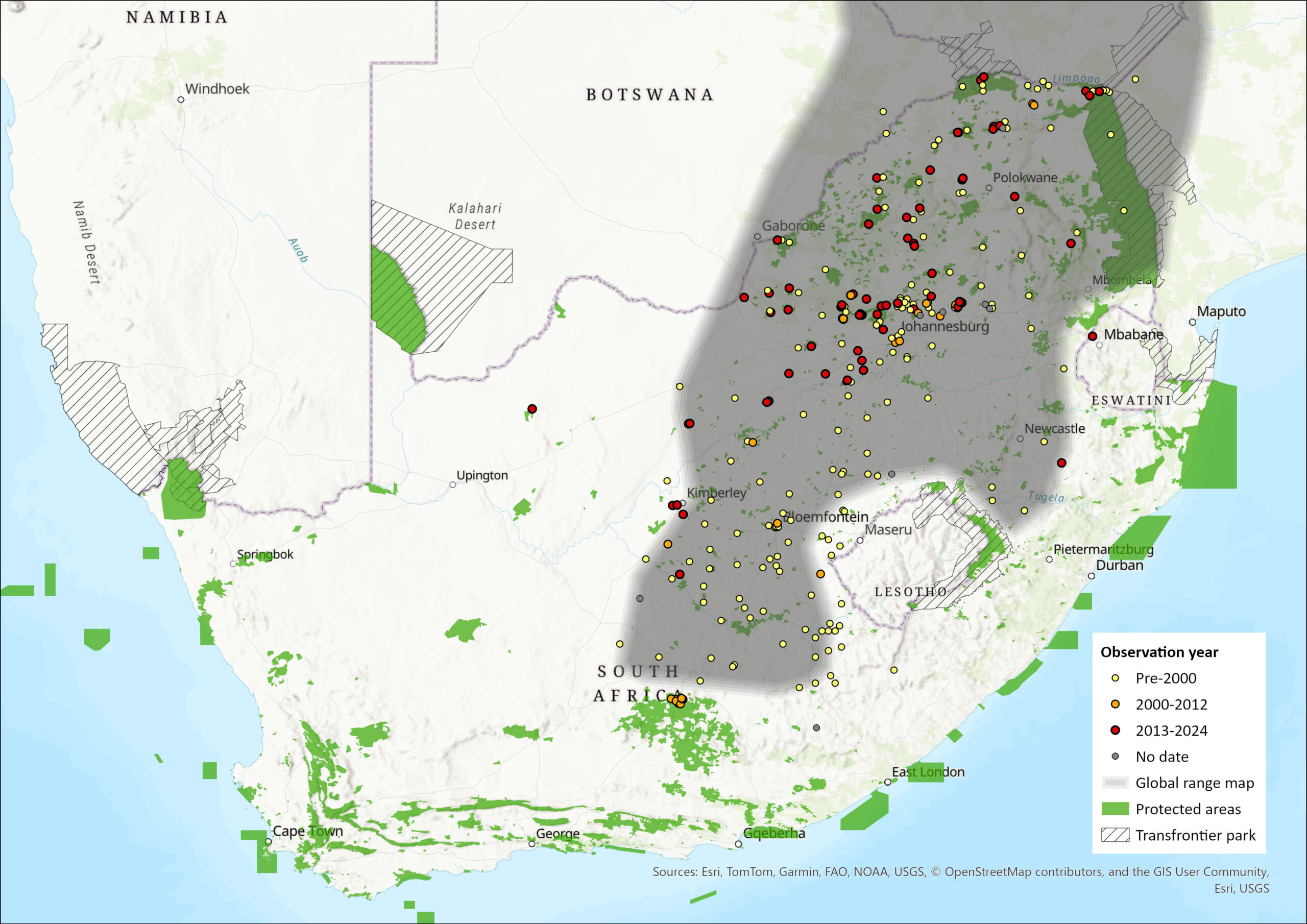The height and width of the screenshot is (924, 1307).
Task: Click the Transfrontier park hatched legend swatch
Action: click(x=1115, y=835)
